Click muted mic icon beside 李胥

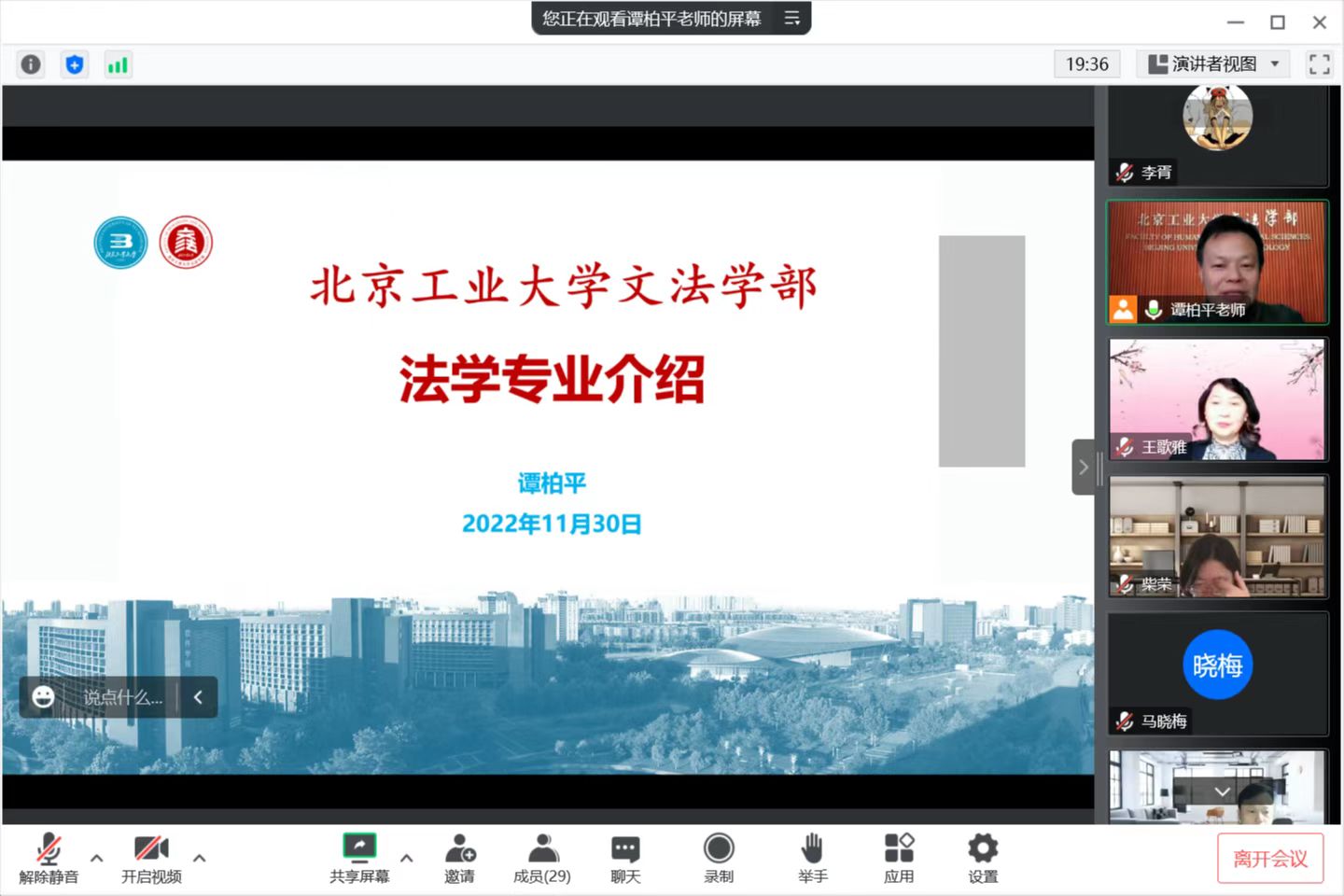1125,172
